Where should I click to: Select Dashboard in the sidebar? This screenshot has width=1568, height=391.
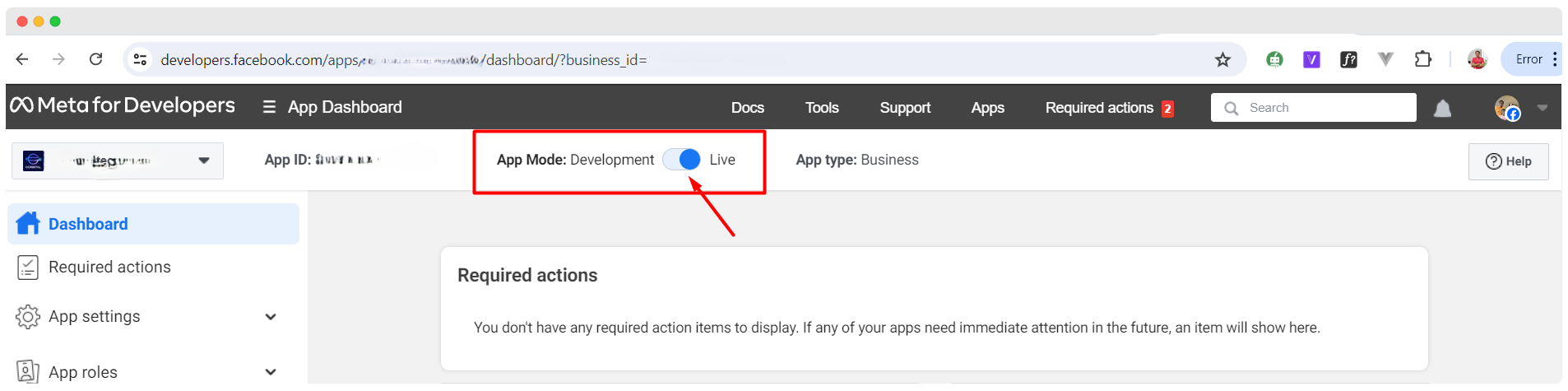click(x=153, y=224)
